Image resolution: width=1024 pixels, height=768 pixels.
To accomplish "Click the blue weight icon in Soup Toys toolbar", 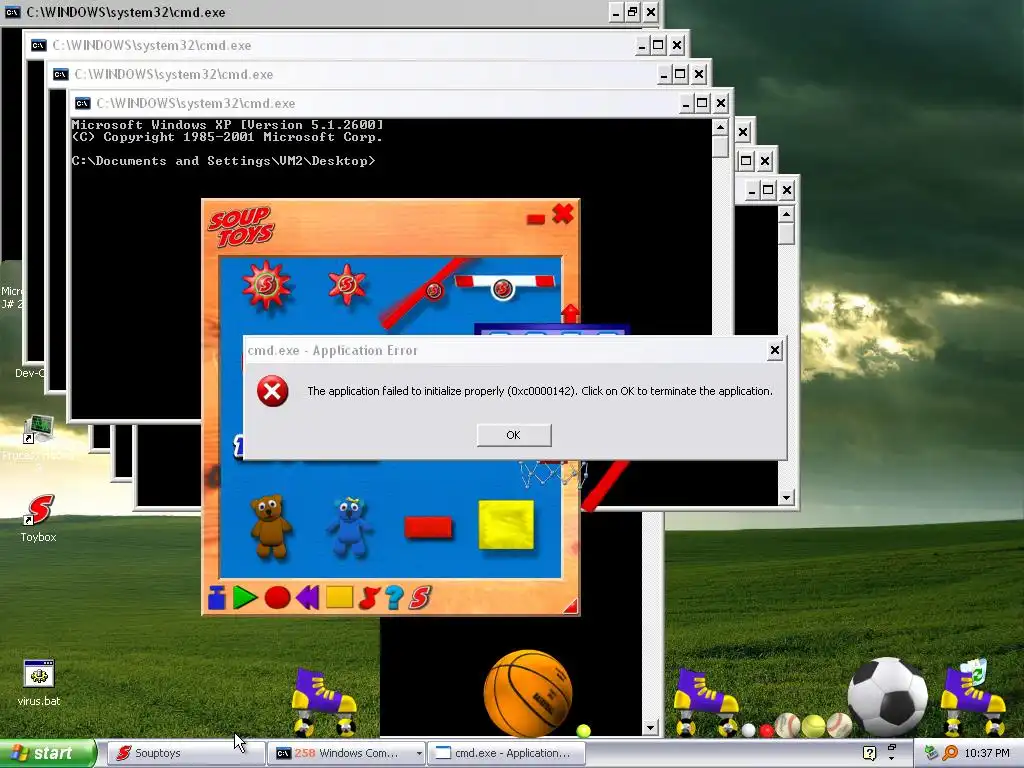I will 216,597.
